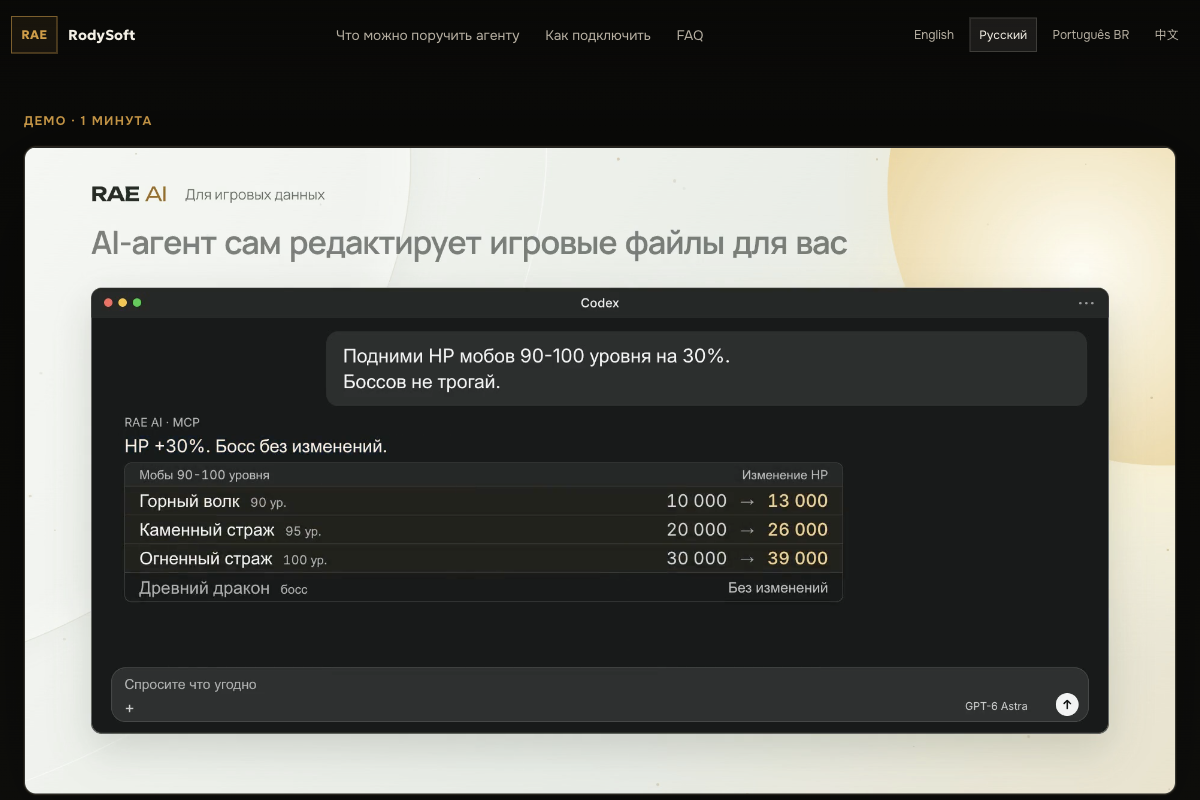Click the new HP value 39 000
Viewport: 1200px width, 800px height.
pos(798,558)
